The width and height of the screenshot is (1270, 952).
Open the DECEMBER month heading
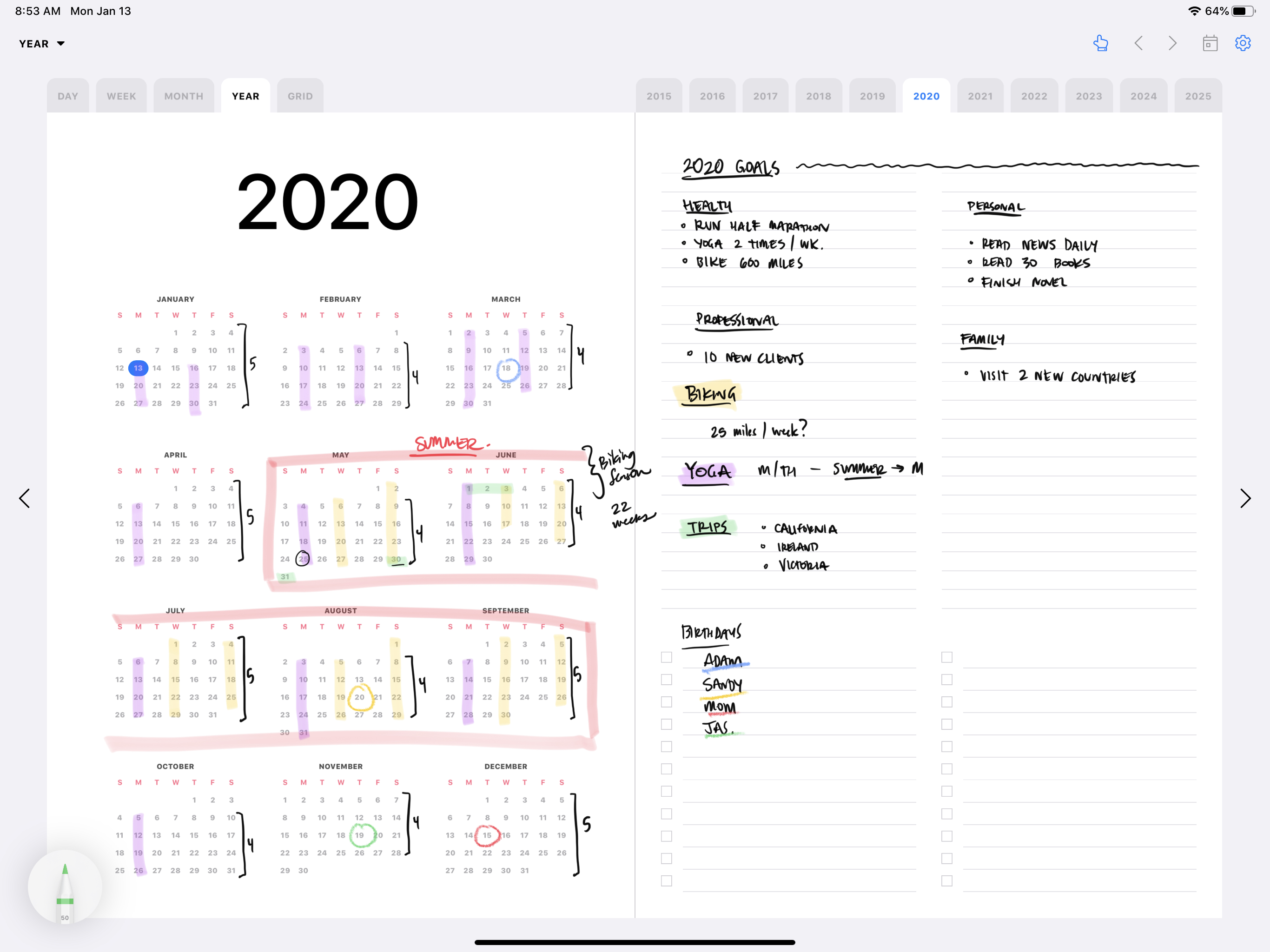505,767
